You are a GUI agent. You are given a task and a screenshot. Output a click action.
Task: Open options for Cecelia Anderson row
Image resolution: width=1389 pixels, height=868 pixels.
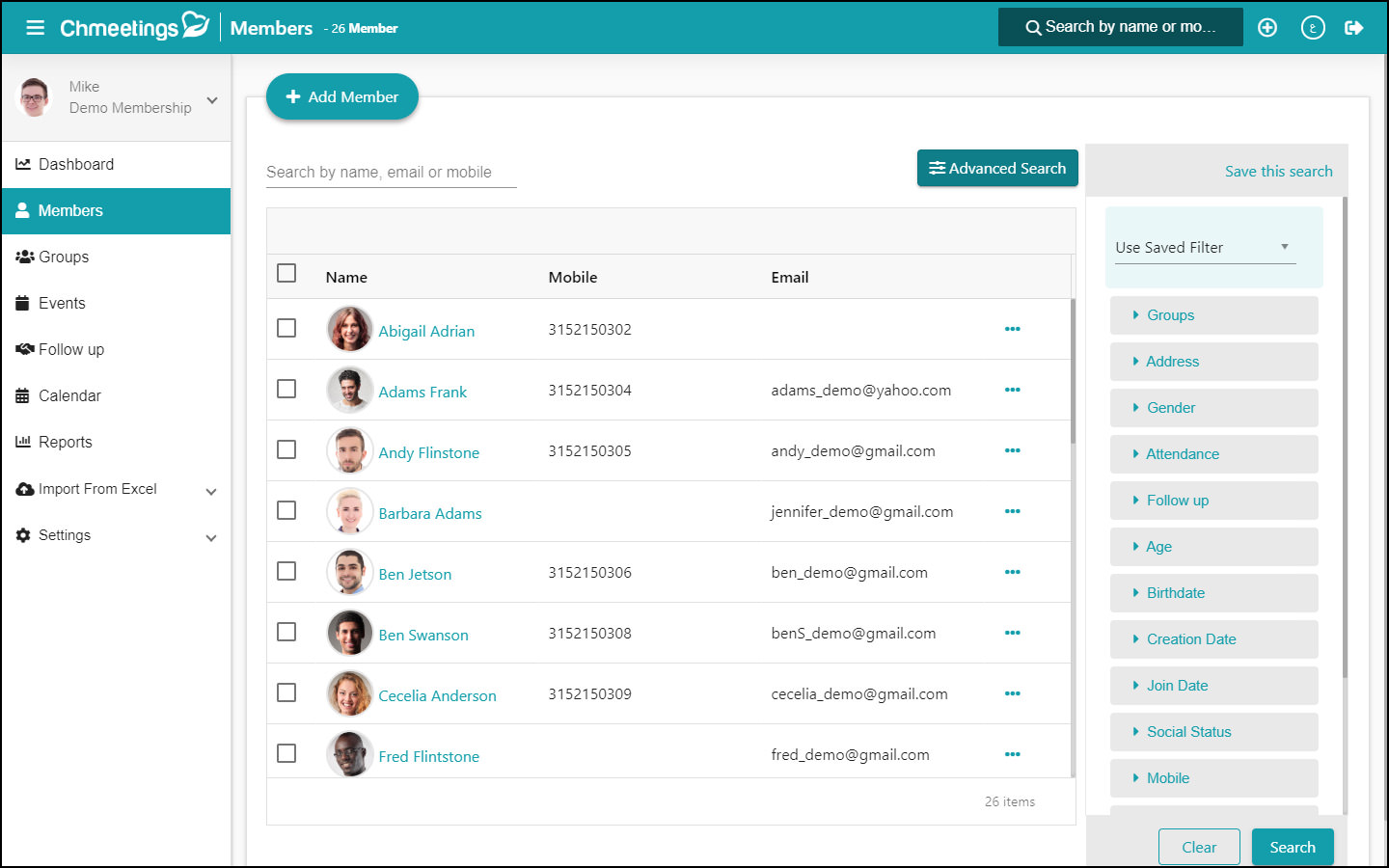1012,693
